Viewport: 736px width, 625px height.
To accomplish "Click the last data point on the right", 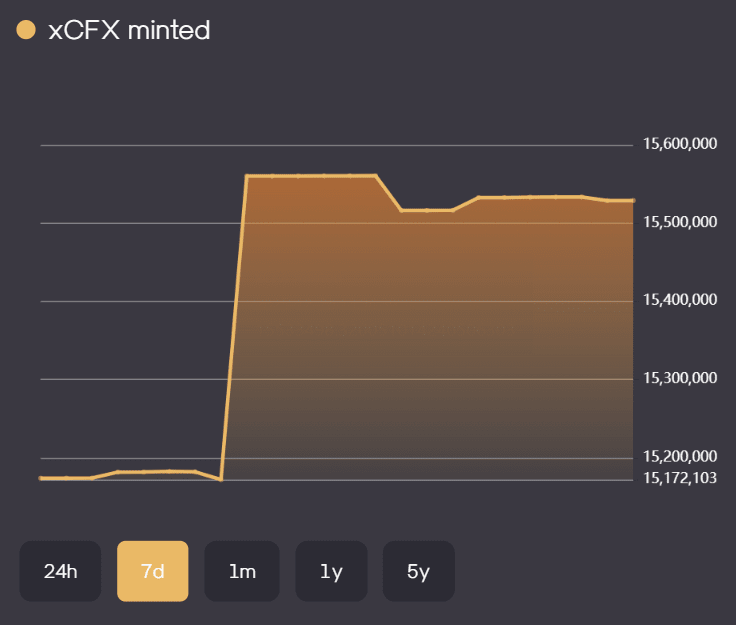I will click(633, 200).
